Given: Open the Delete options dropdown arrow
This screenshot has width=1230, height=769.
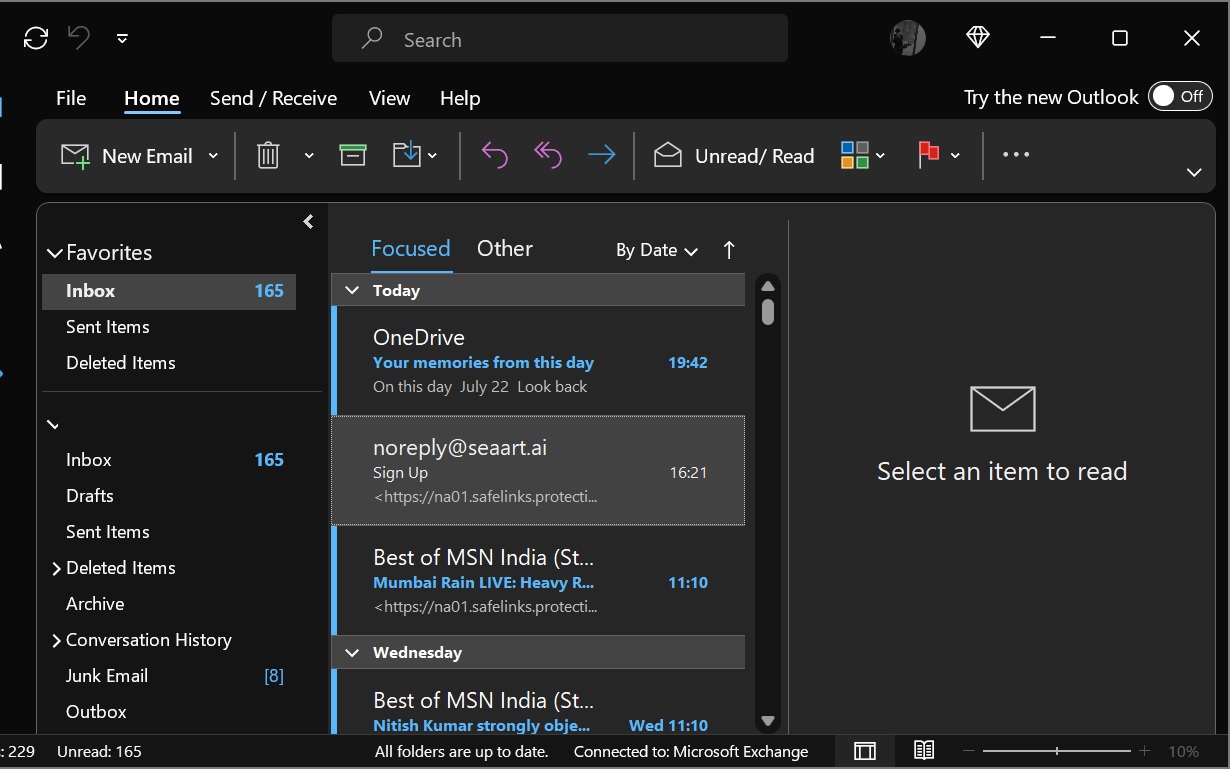Looking at the screenshot, I should [309, 156].
